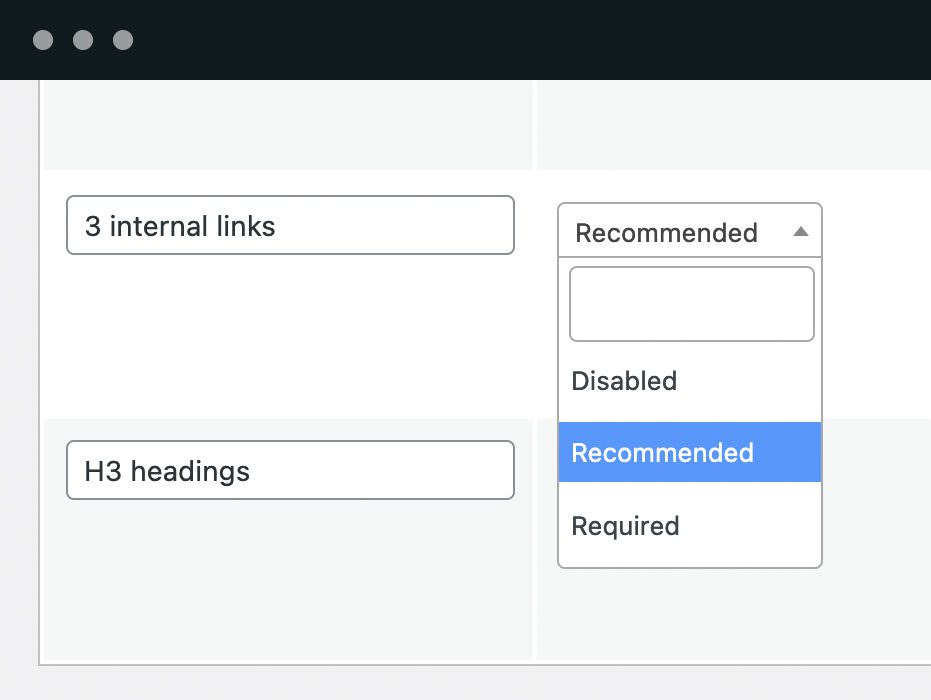Click the middle window control dot

coord(83,40)
